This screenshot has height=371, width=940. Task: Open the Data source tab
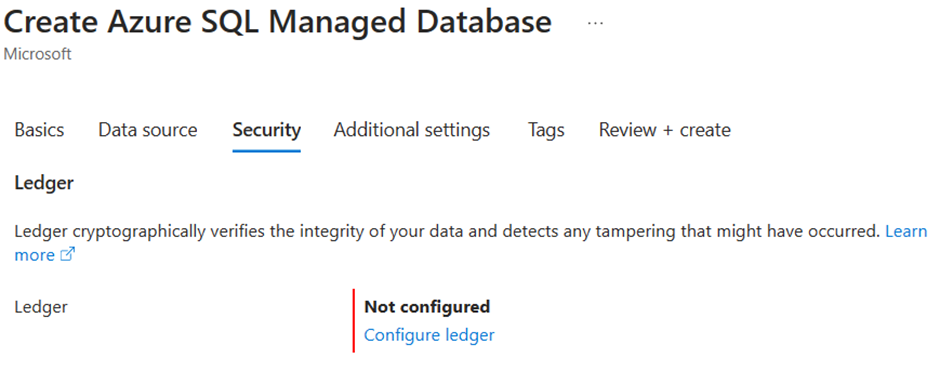[x=147, y=130]
